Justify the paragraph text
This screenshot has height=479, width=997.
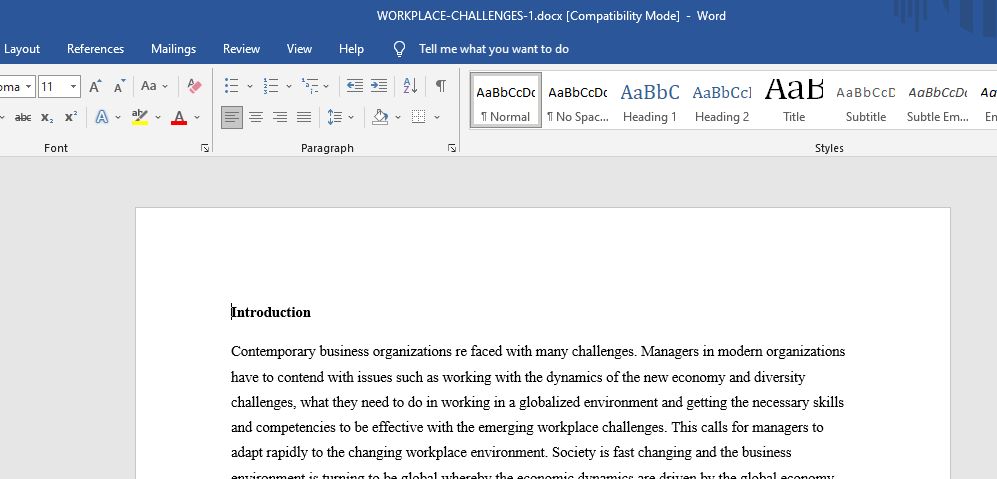pos(304,117)
